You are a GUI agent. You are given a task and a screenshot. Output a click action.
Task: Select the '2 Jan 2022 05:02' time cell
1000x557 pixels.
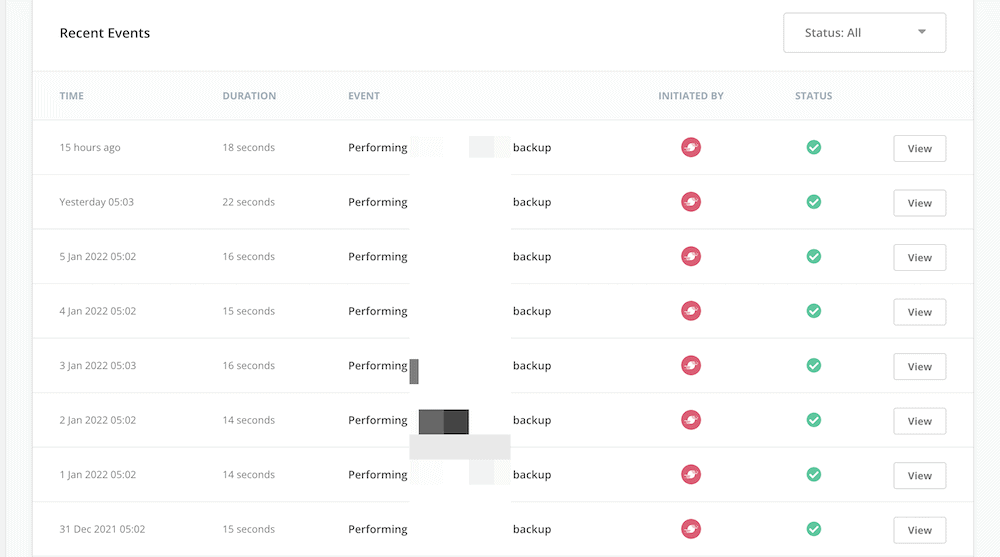click(98, 420)
